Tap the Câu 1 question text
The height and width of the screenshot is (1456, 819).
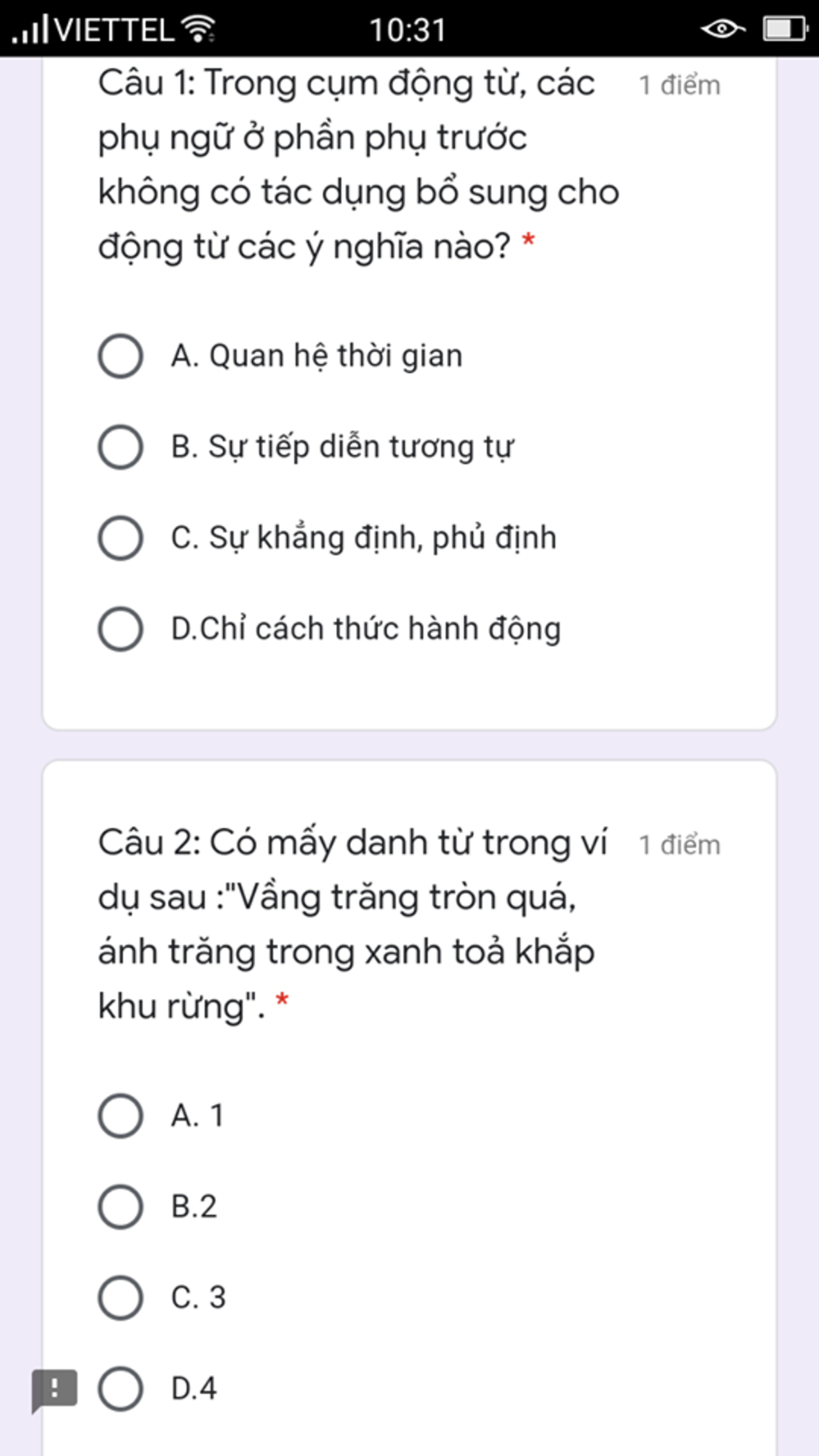point(358,165)
